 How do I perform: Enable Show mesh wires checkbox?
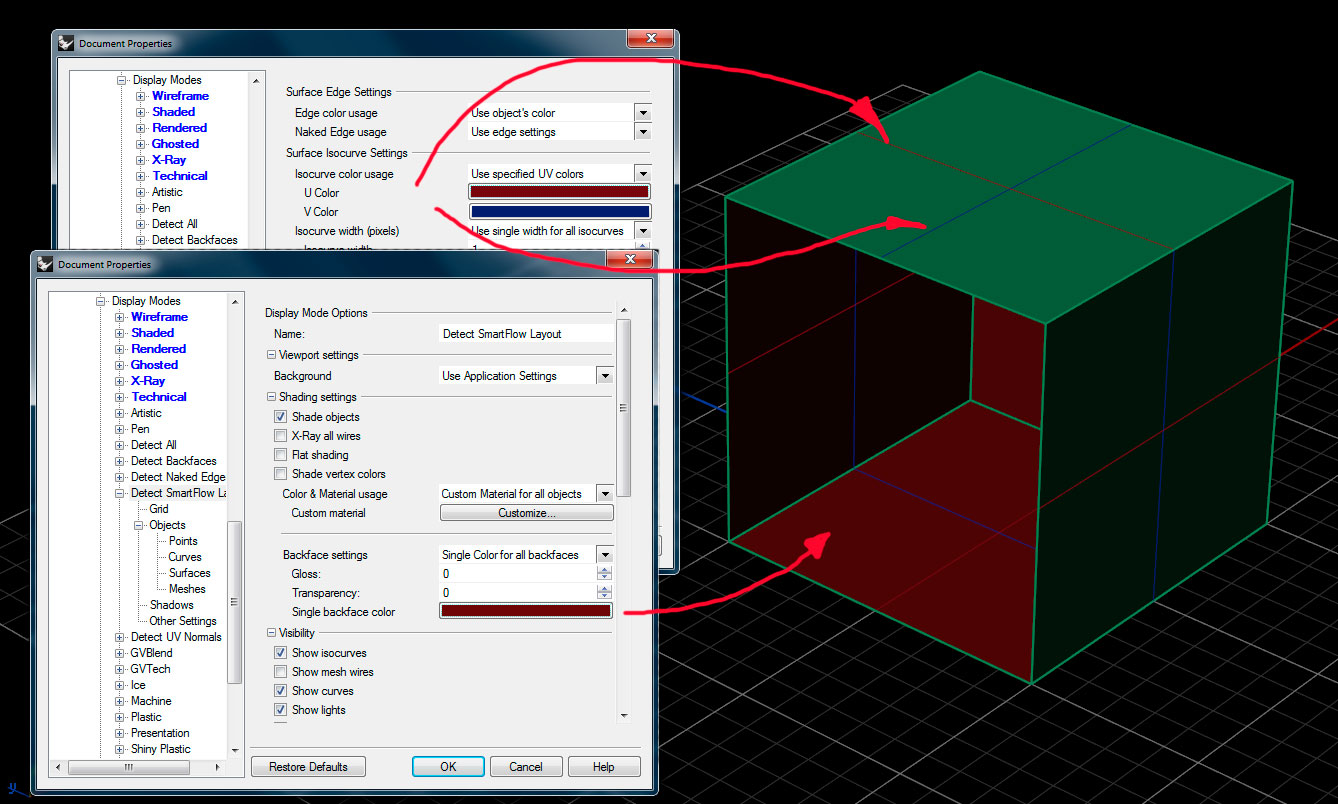click(x=280, y=672)
